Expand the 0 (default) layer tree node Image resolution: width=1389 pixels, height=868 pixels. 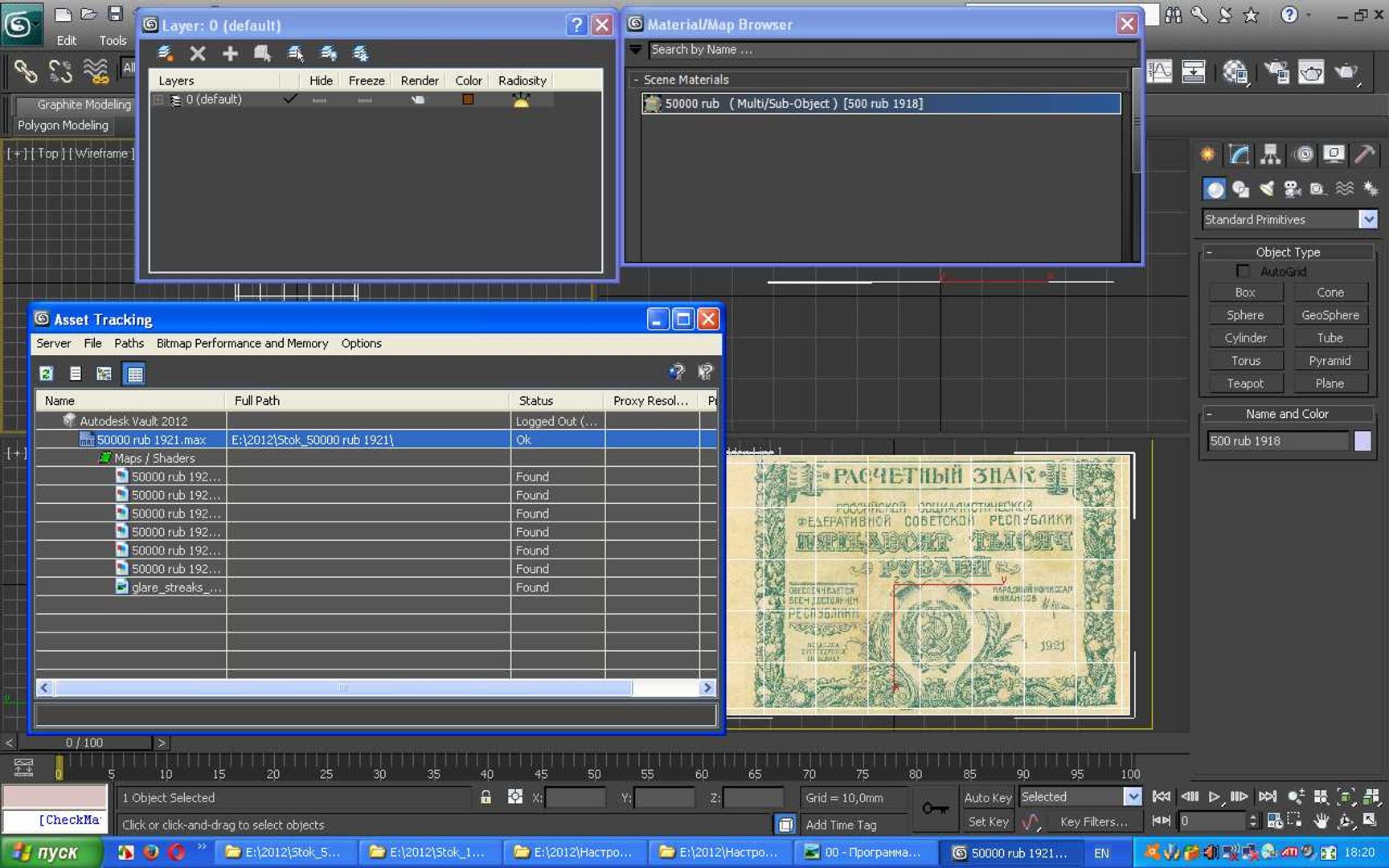[x=158, y=100]
